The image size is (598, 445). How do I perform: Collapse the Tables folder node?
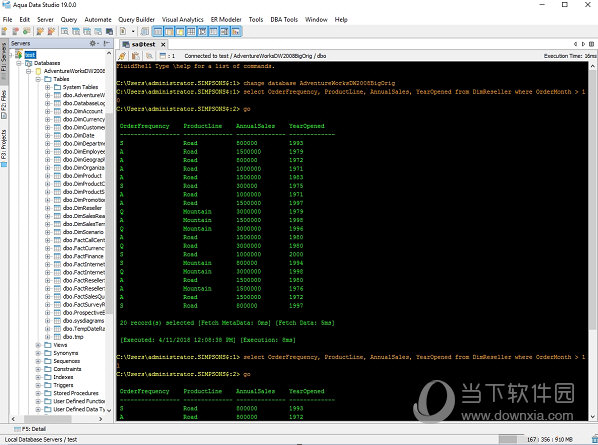pos(38,79)
